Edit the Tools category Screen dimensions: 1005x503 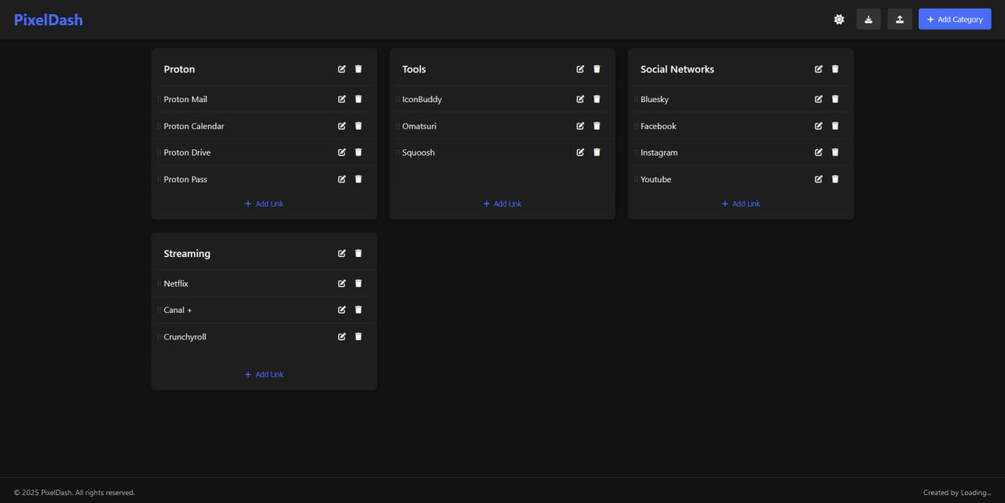pos(580,69)
